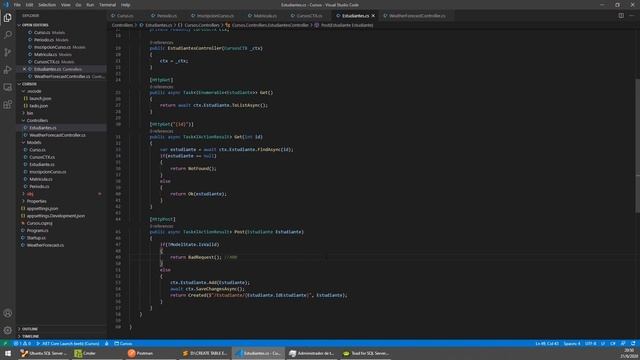Open the Extensions view icon
Image resolution: width=640 pixels, height=360 pixels.
tap(7, 104)
